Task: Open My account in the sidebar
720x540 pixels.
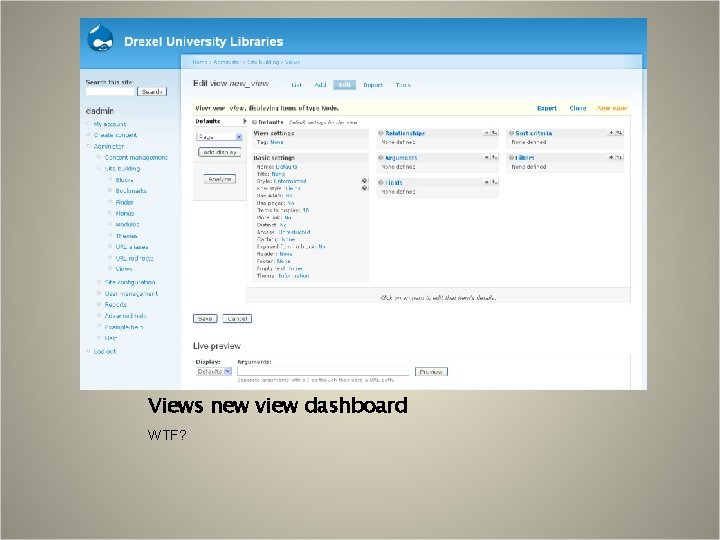Action: pos(110,124)
